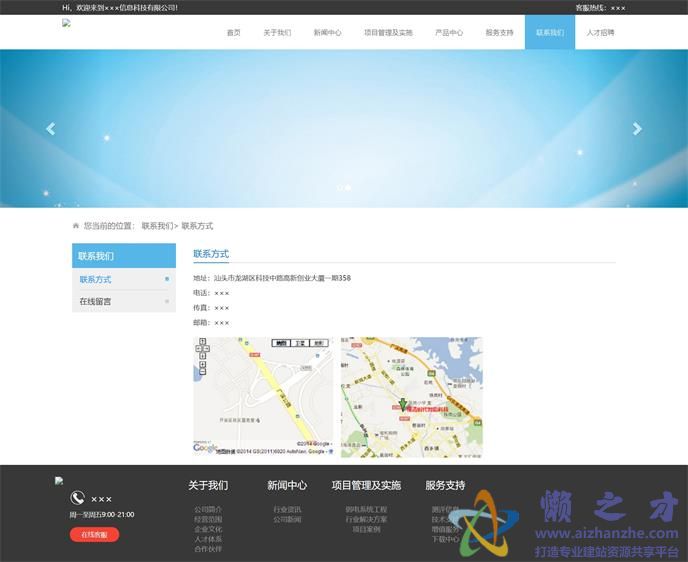Click footer heading 服务支持

click(x=445, y=485)
